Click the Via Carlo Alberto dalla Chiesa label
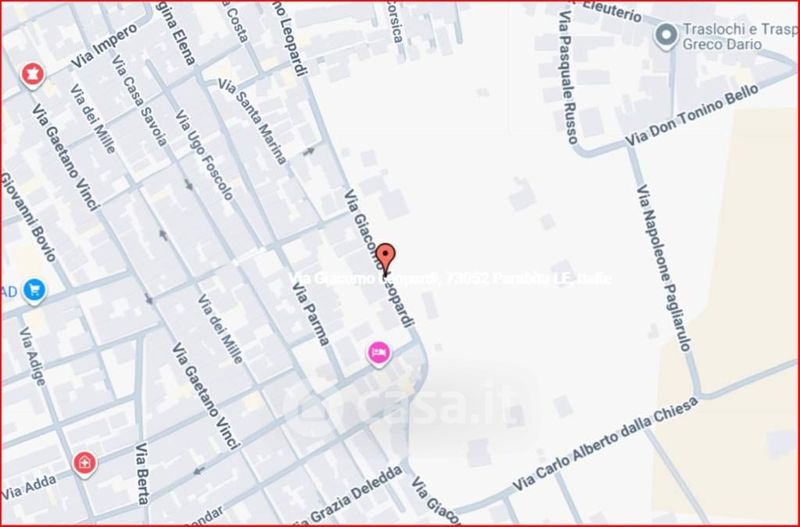800x527 pixels. [605, 445]
